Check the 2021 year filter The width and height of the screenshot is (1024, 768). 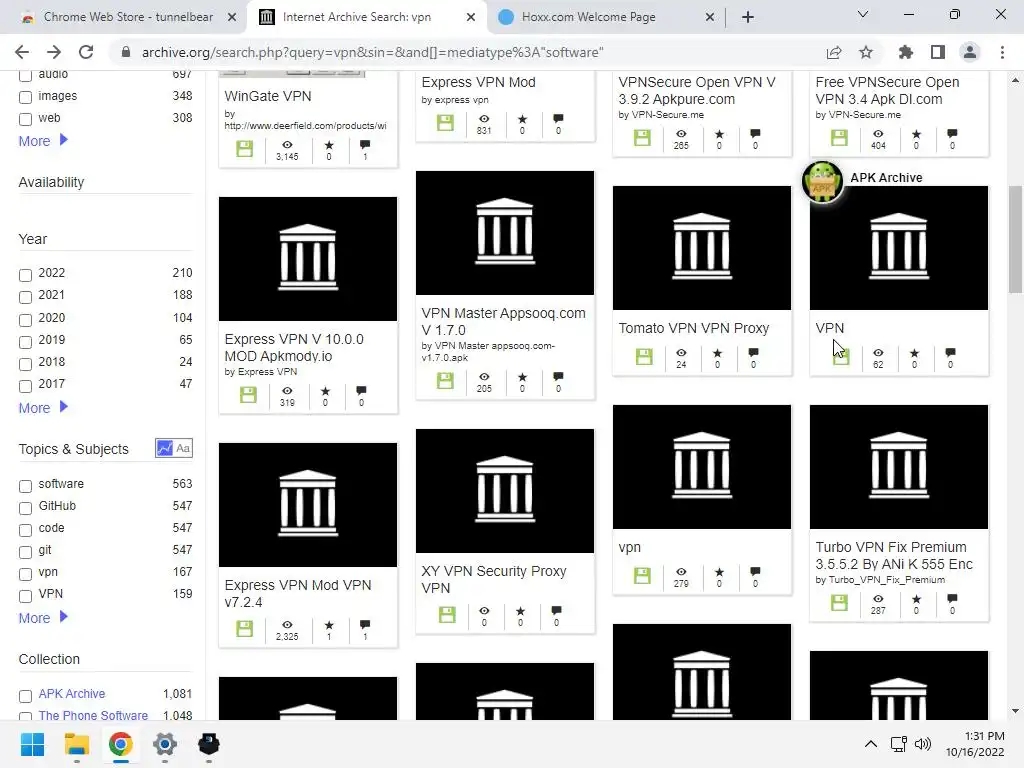coord(25,297)
